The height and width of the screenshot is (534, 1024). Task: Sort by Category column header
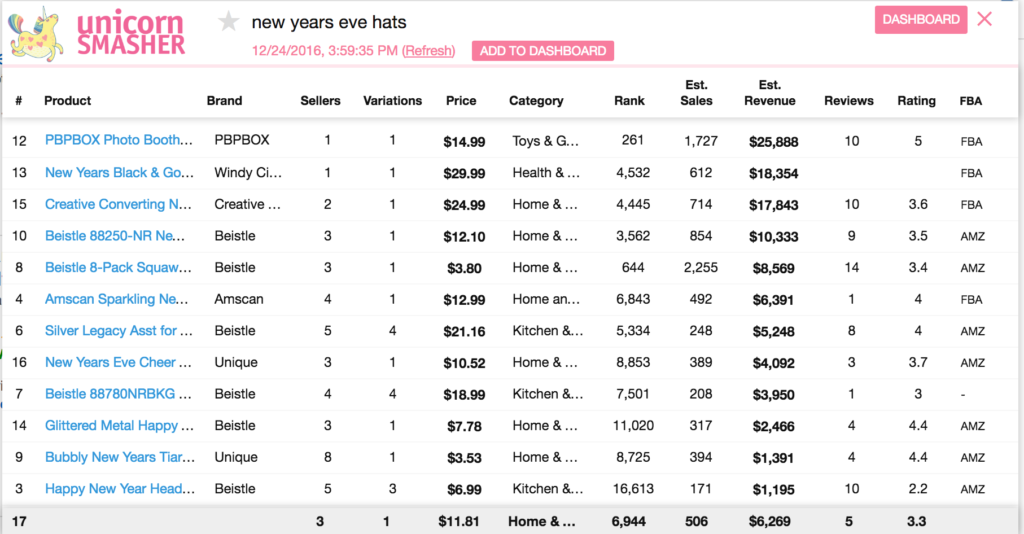536,101
